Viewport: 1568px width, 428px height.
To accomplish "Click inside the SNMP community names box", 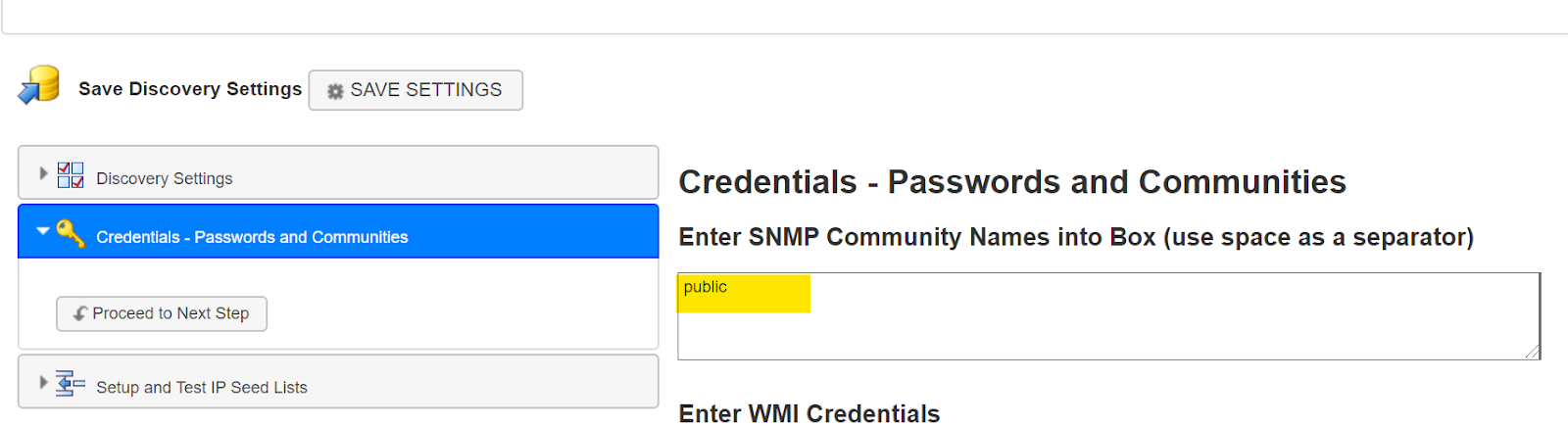I will coord(1108,316).
